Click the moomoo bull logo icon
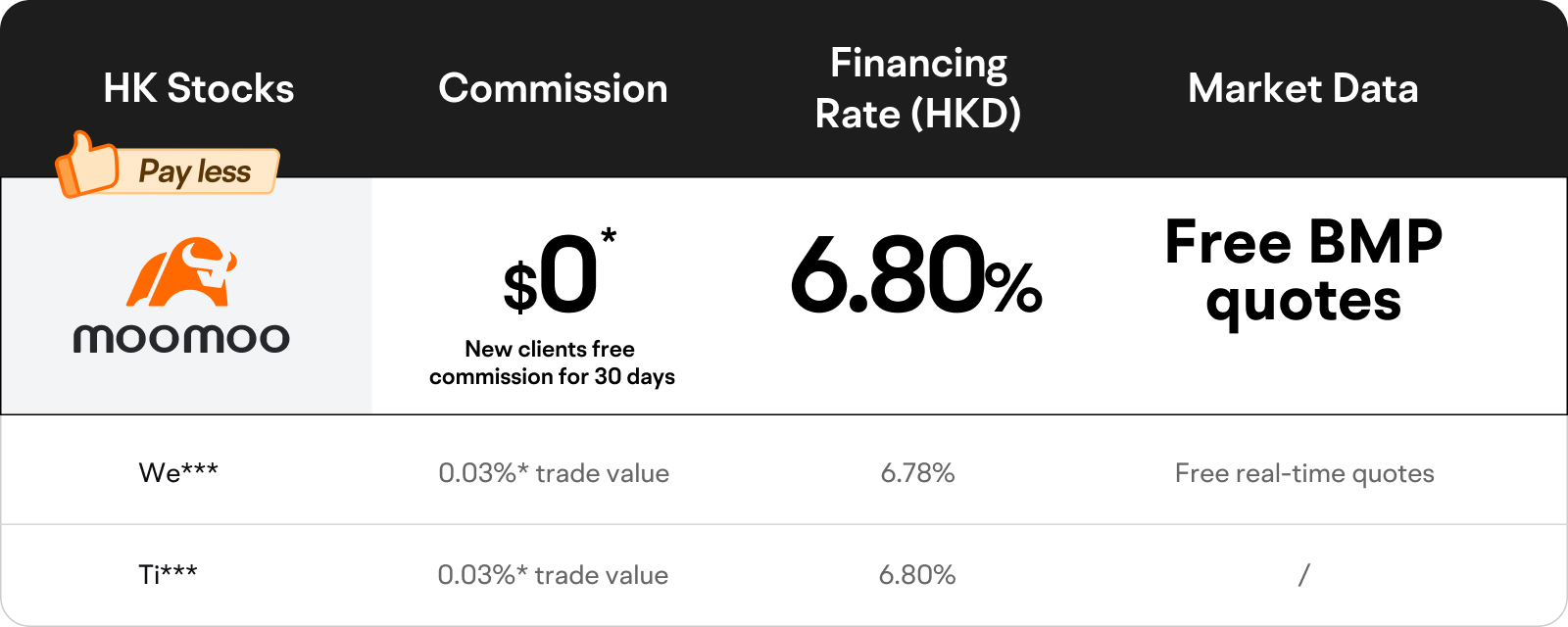 click(182, 271)
